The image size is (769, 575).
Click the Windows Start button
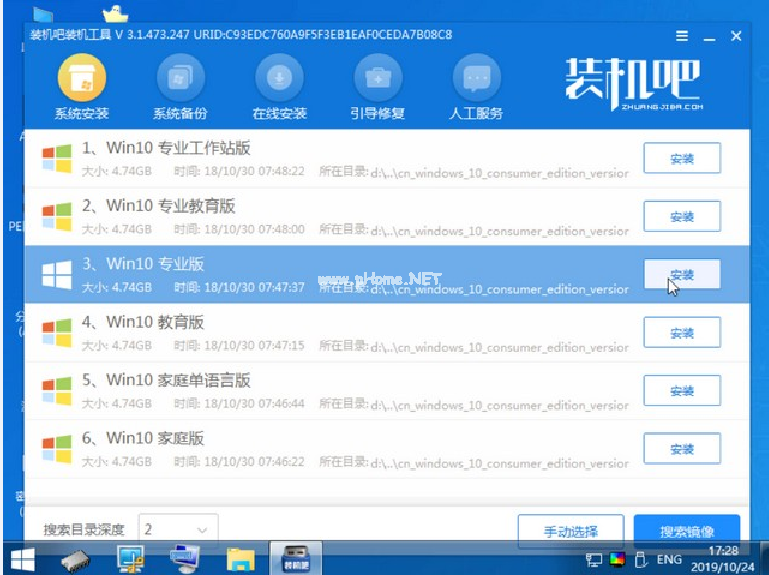point(22,558)
